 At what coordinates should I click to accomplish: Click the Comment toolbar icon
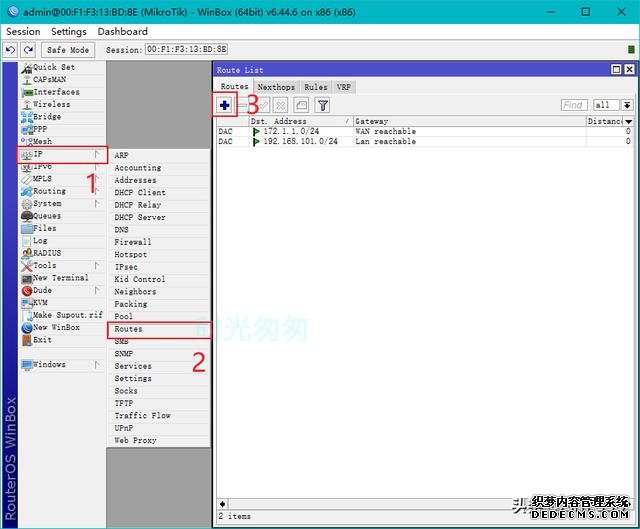[x=301, y=105]
